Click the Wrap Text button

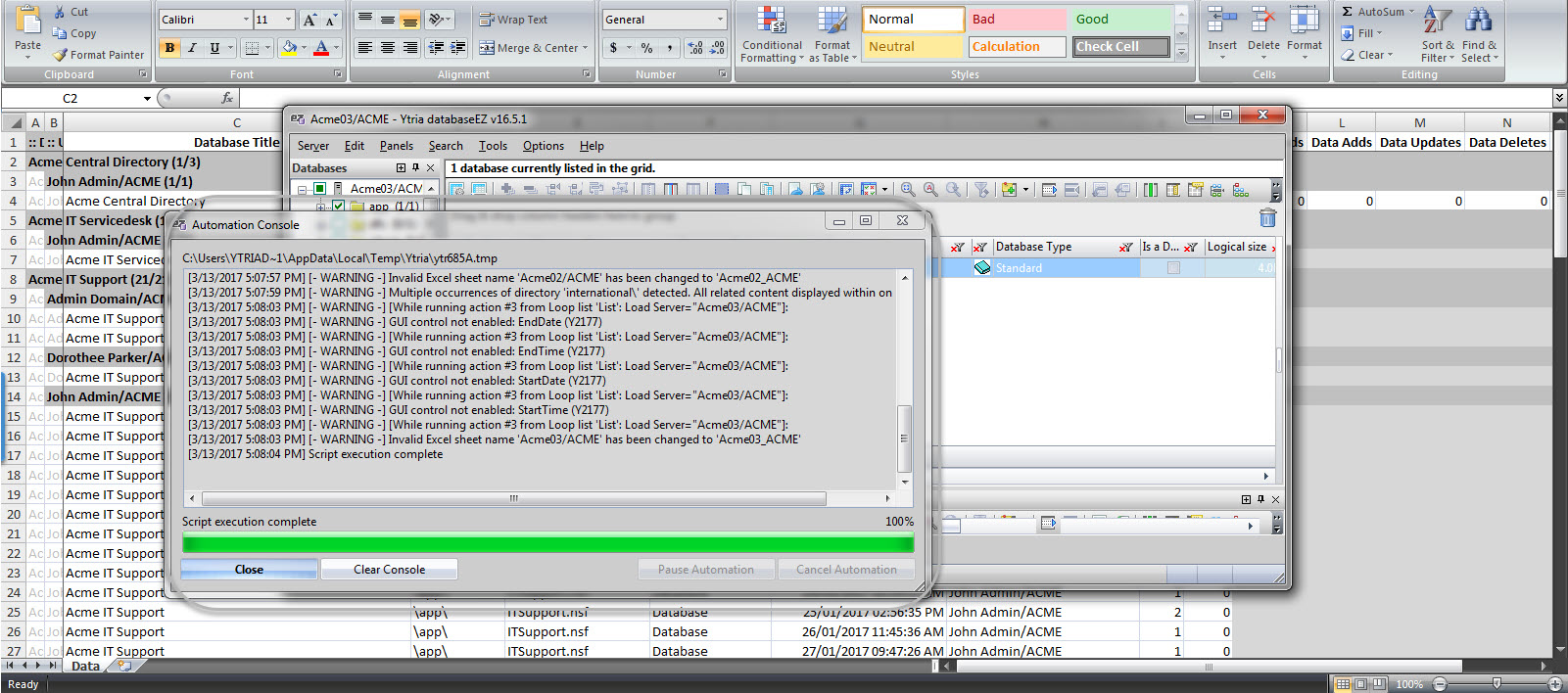(513, 20)
